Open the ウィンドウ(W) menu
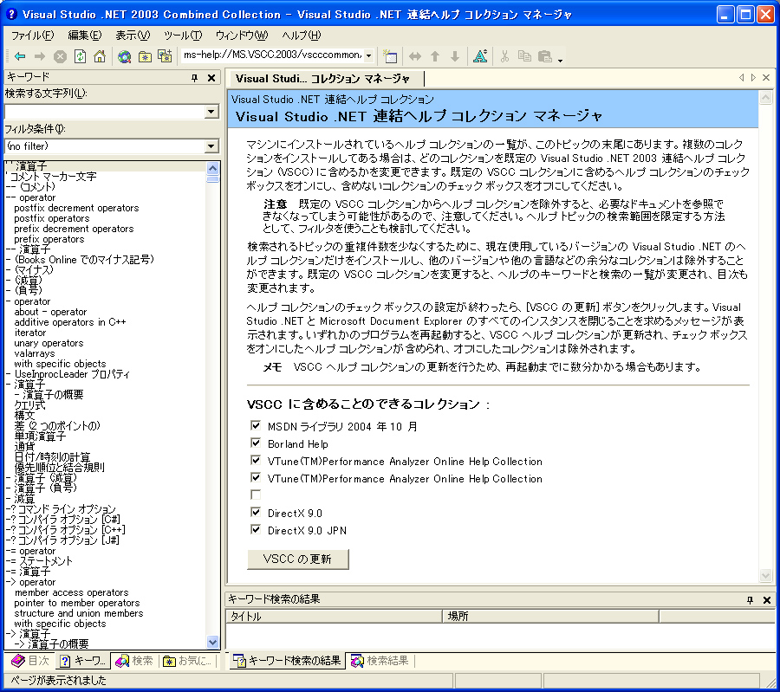This screenshot has height=692, width=780. point(242,35)
